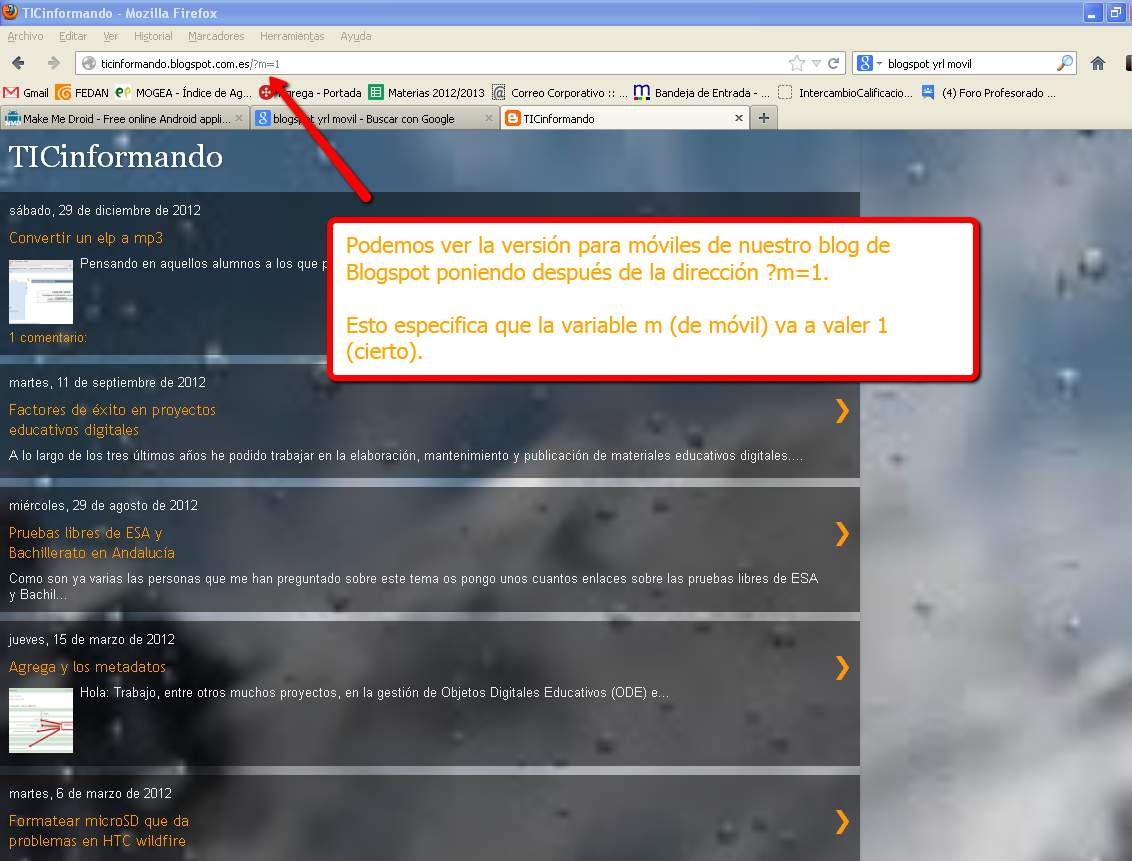The image size is (1132, 861).
Task: Open the Marcadores menu
Action: 216,36
